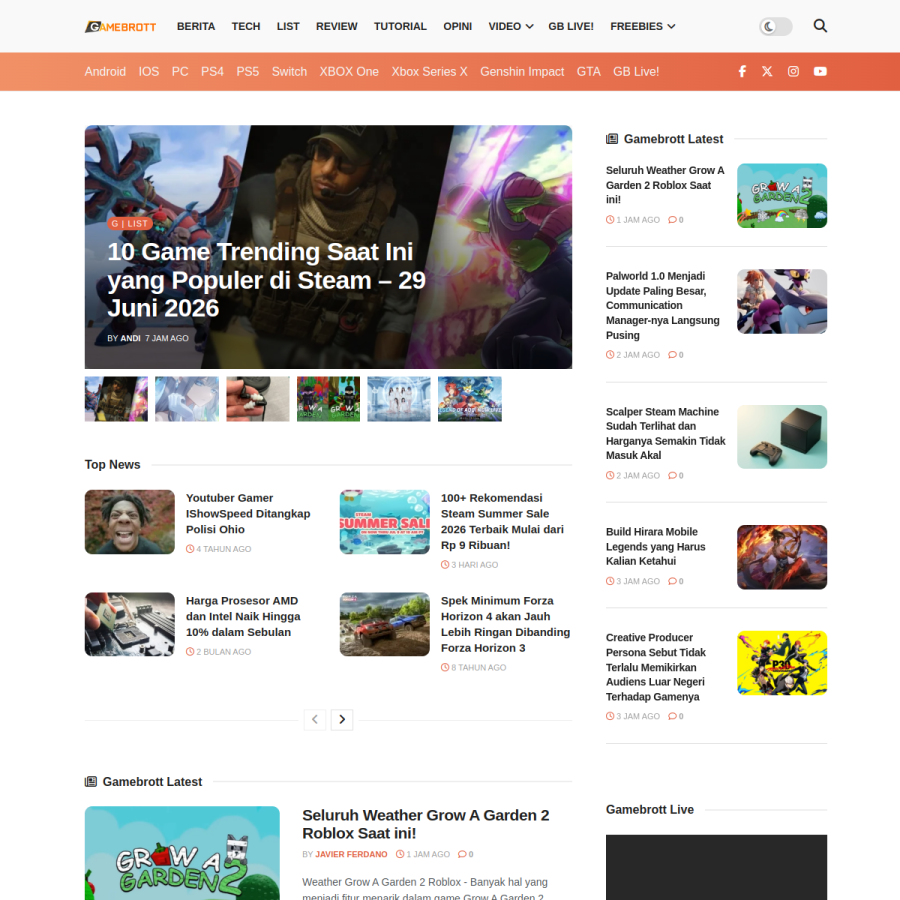The width and height of the screenshot is (900, 900).
Task: Select PS4 category link
Action: coord(212,72)
